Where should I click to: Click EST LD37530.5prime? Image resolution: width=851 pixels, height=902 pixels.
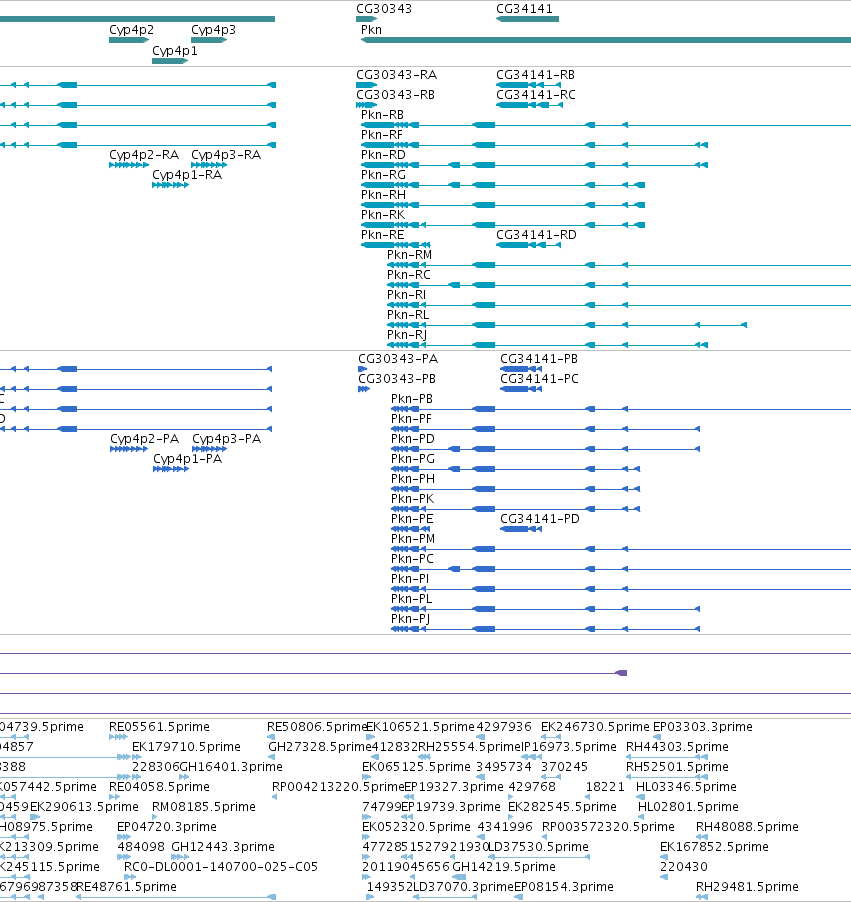coord(539,847)
